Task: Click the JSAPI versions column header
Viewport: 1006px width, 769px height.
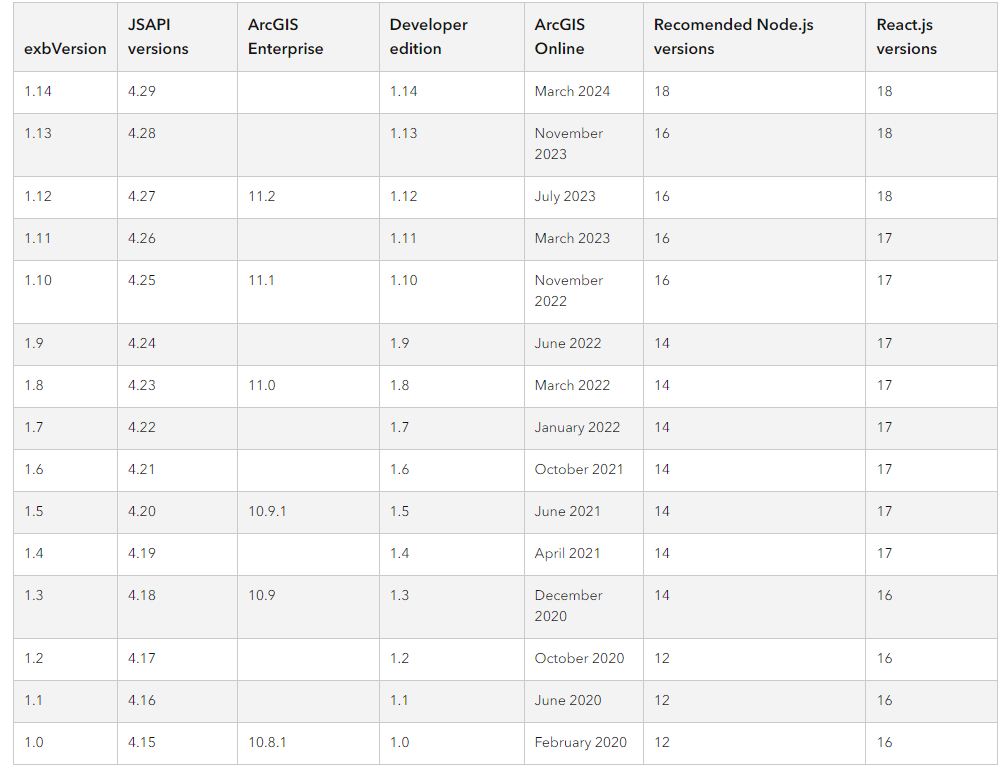Action: tap(159, 36)
